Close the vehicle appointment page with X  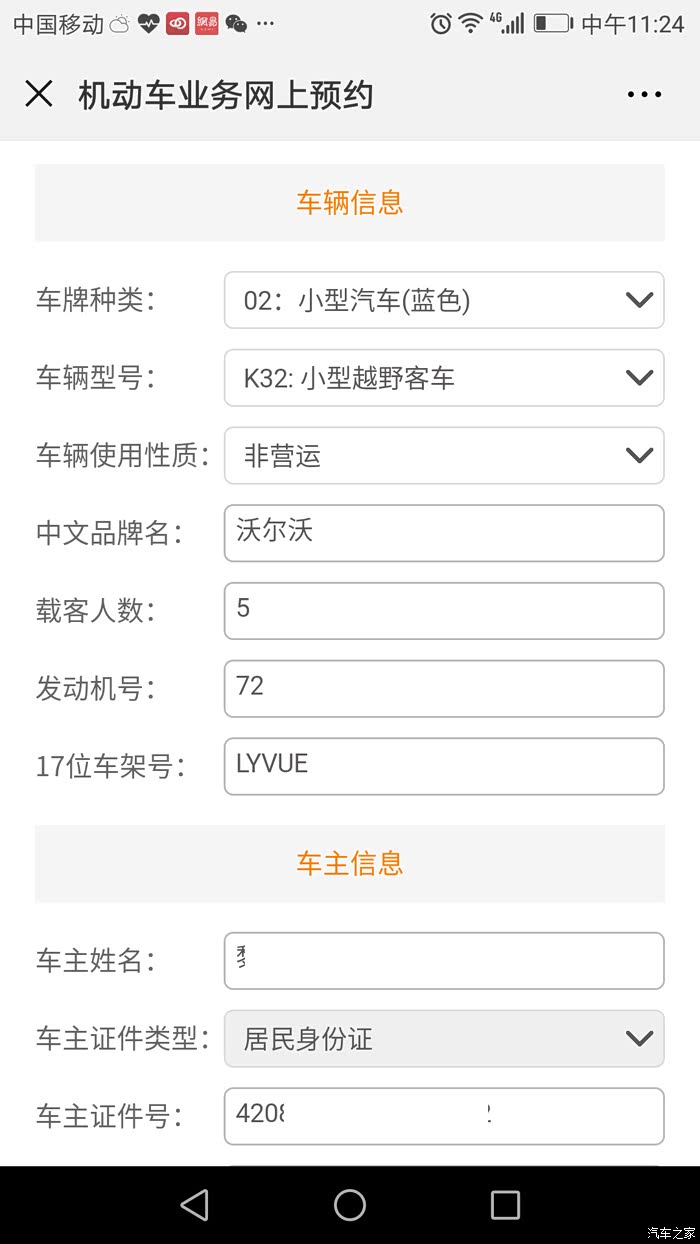coord(39,94)
